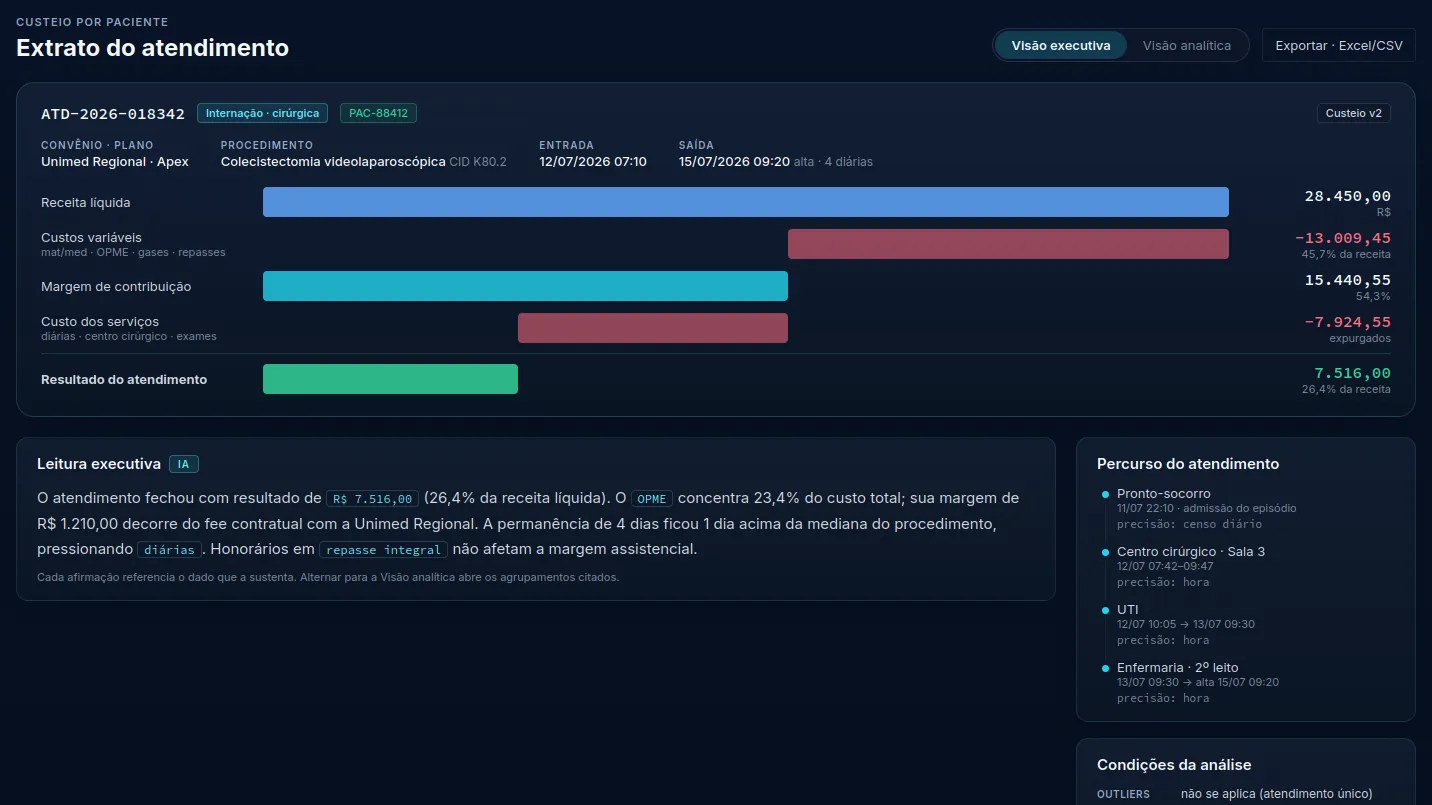Select the red Custo dos serviços bar
The height and width of the screenshot is (805, 1432).
point(653,328)
